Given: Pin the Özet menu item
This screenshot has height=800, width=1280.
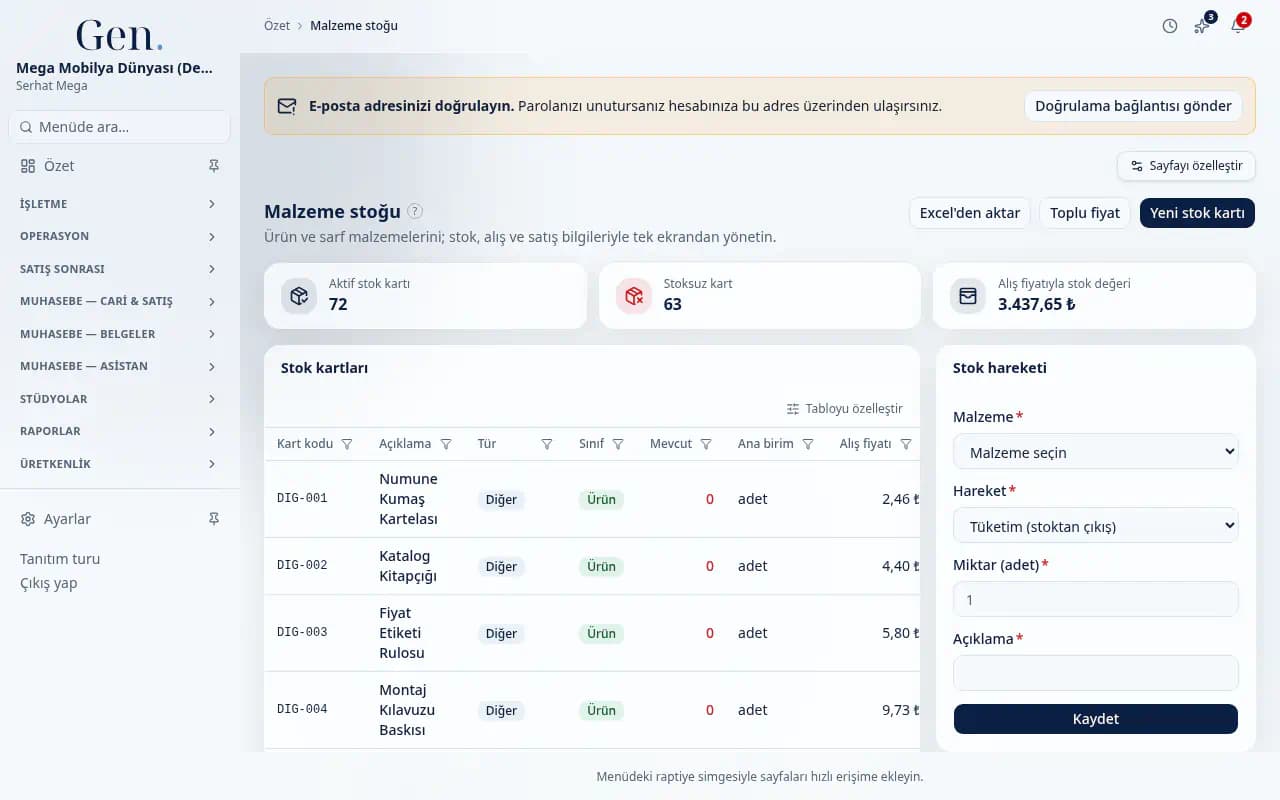Looking at the screenshot, I should click(x=213, y=166).
